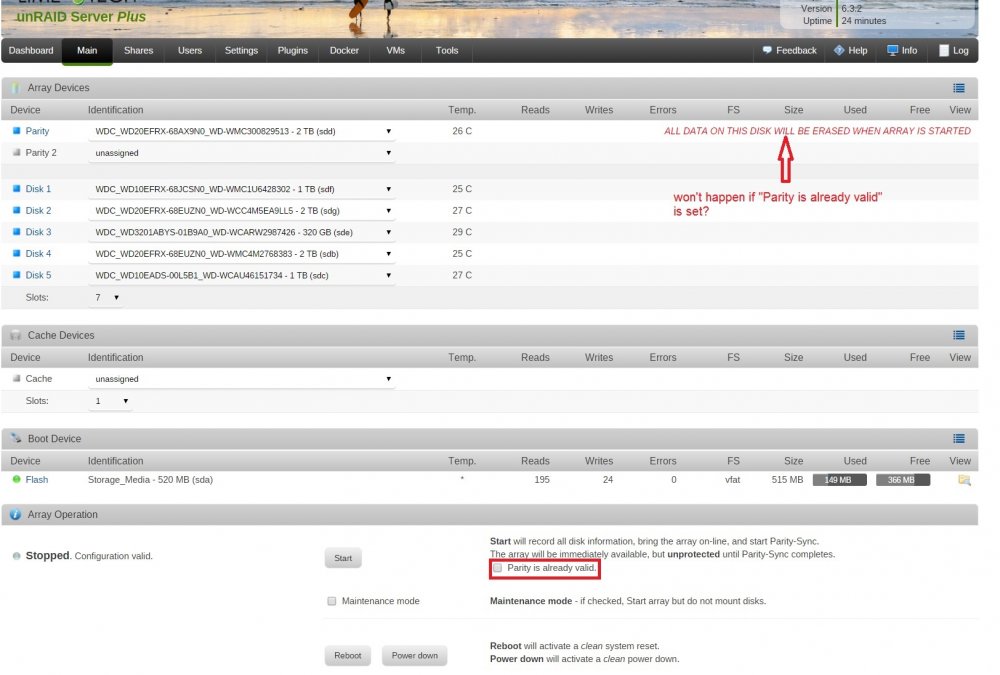Open the Disk 3 device link
The image size is (1000, 675).
(x=38, y=232)
